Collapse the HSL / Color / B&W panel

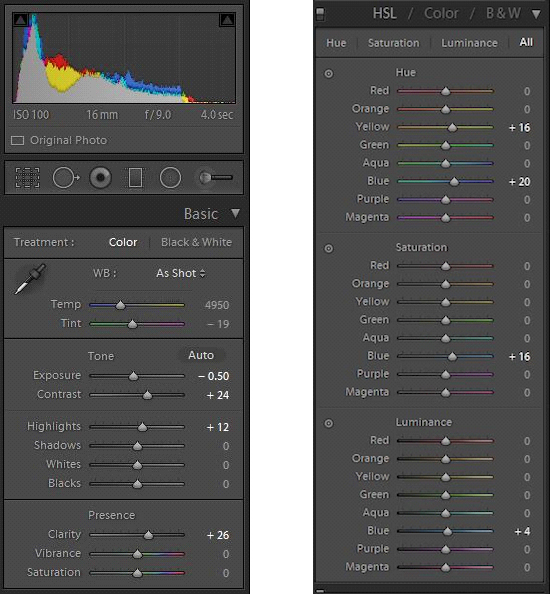click(x=536, y=14)
